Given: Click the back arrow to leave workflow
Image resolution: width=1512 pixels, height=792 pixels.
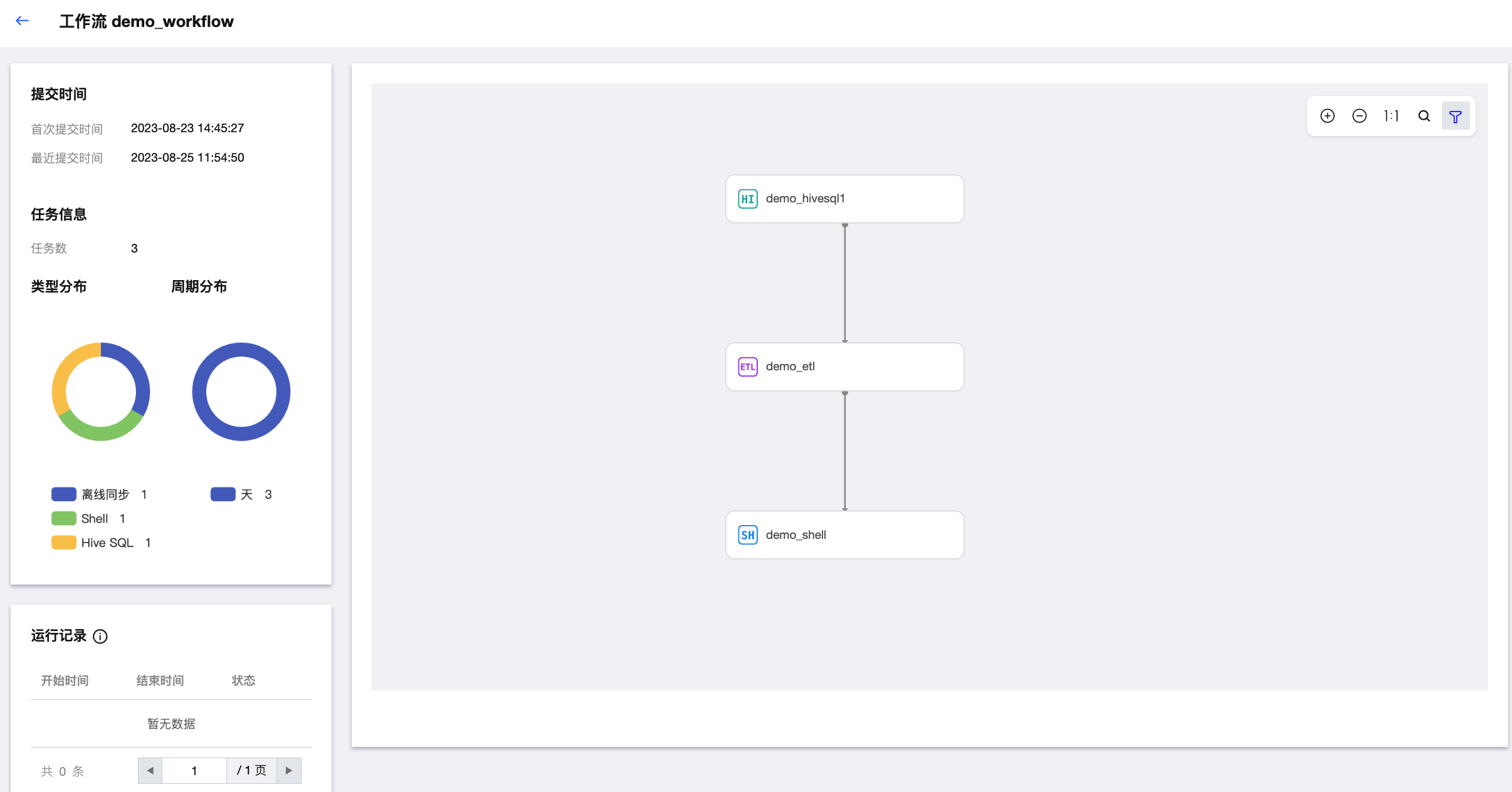Looking at the screenshot, I should (x=23, y=21).
